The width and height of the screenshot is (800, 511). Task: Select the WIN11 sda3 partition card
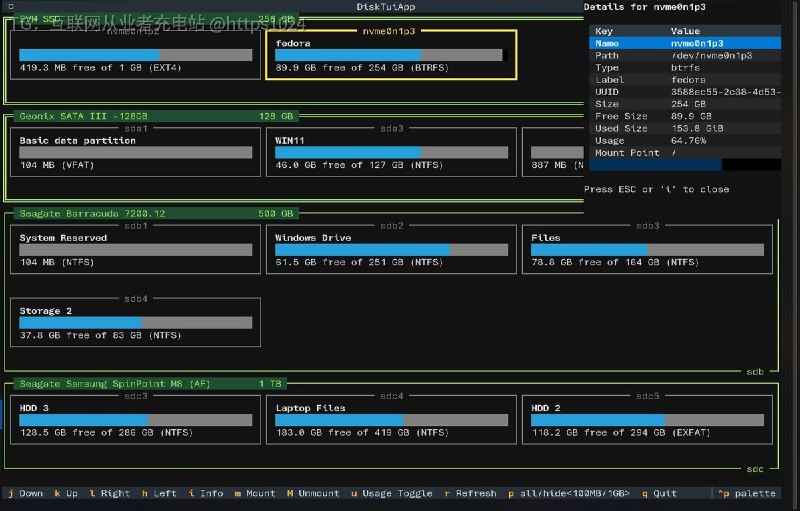[x=391, y=152]
